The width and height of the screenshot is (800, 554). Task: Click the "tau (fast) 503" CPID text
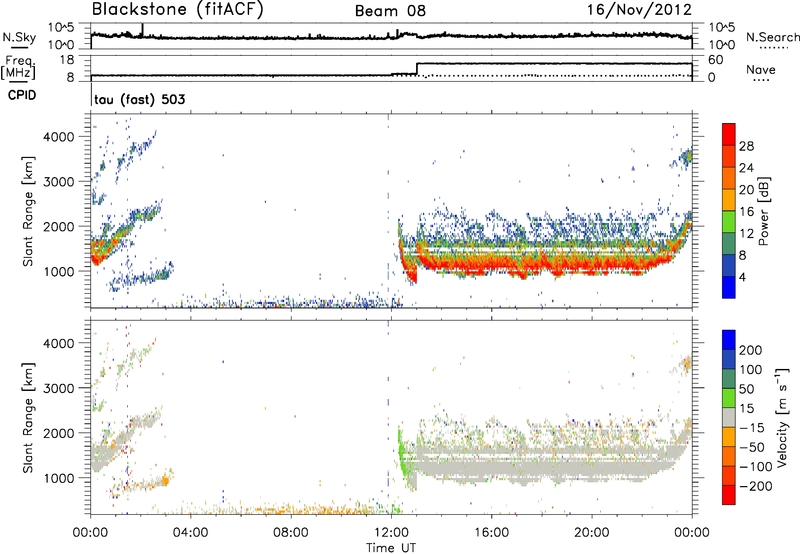(139, 99)
